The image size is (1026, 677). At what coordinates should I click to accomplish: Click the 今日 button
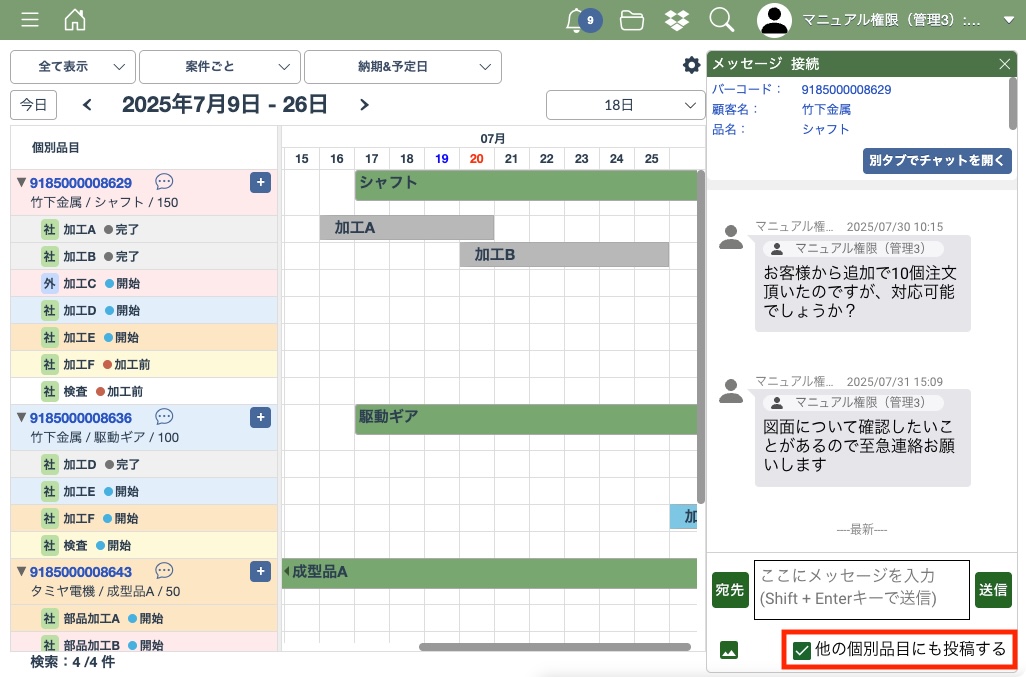34,105
